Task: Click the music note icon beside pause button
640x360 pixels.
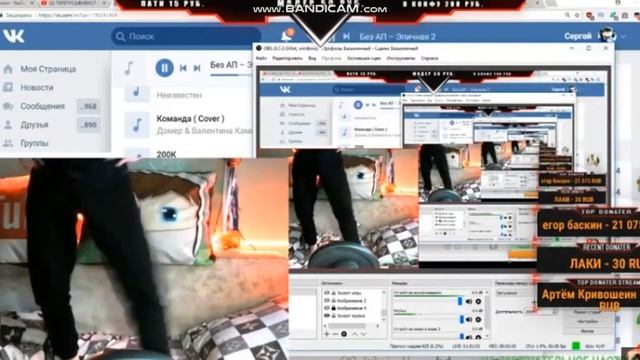Action: [129, 68]
